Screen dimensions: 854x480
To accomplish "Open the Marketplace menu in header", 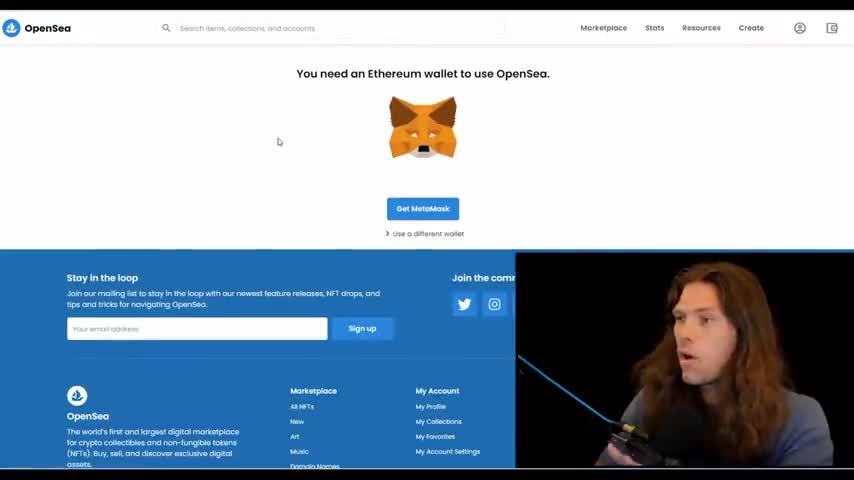I will (603, 28).
